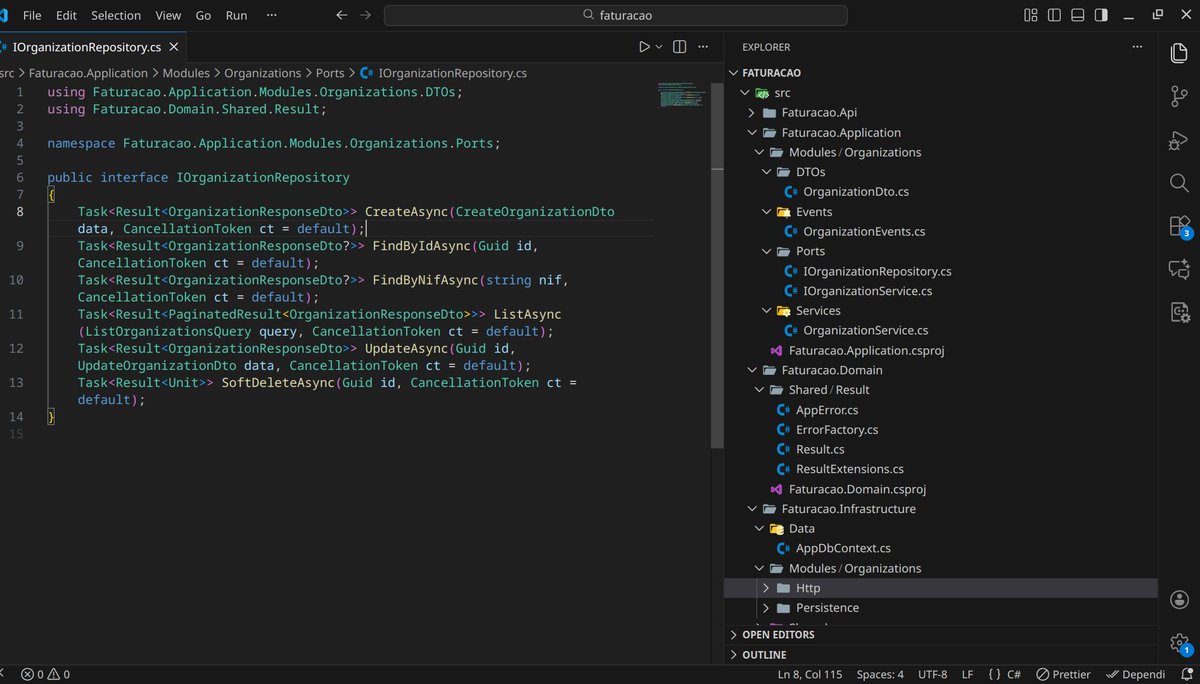Open the File menu
Viewport: 1200px width, 684px height.
point(32,15)
